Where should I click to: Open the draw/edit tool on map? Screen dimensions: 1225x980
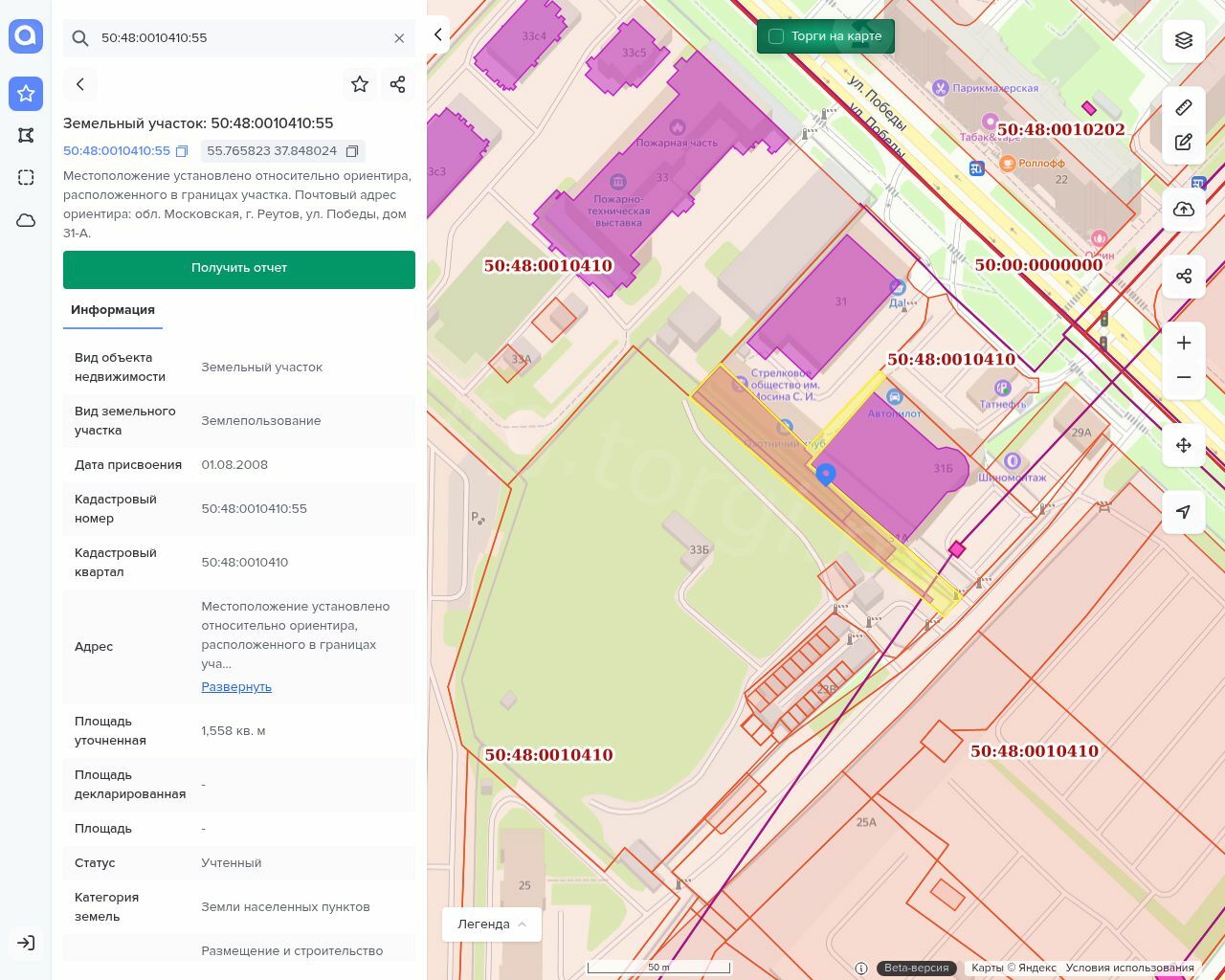[1184, 143]
